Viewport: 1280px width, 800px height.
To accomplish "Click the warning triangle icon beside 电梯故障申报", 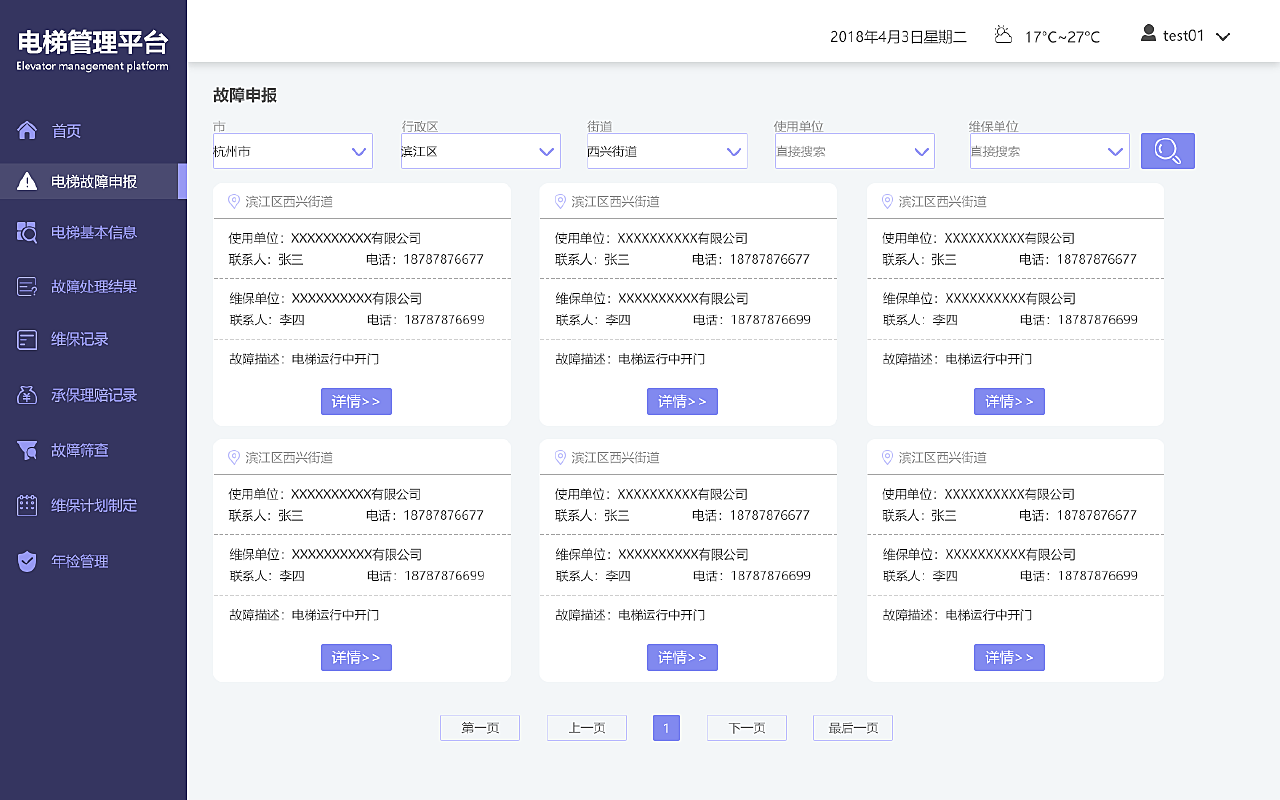I will [27, 181].
